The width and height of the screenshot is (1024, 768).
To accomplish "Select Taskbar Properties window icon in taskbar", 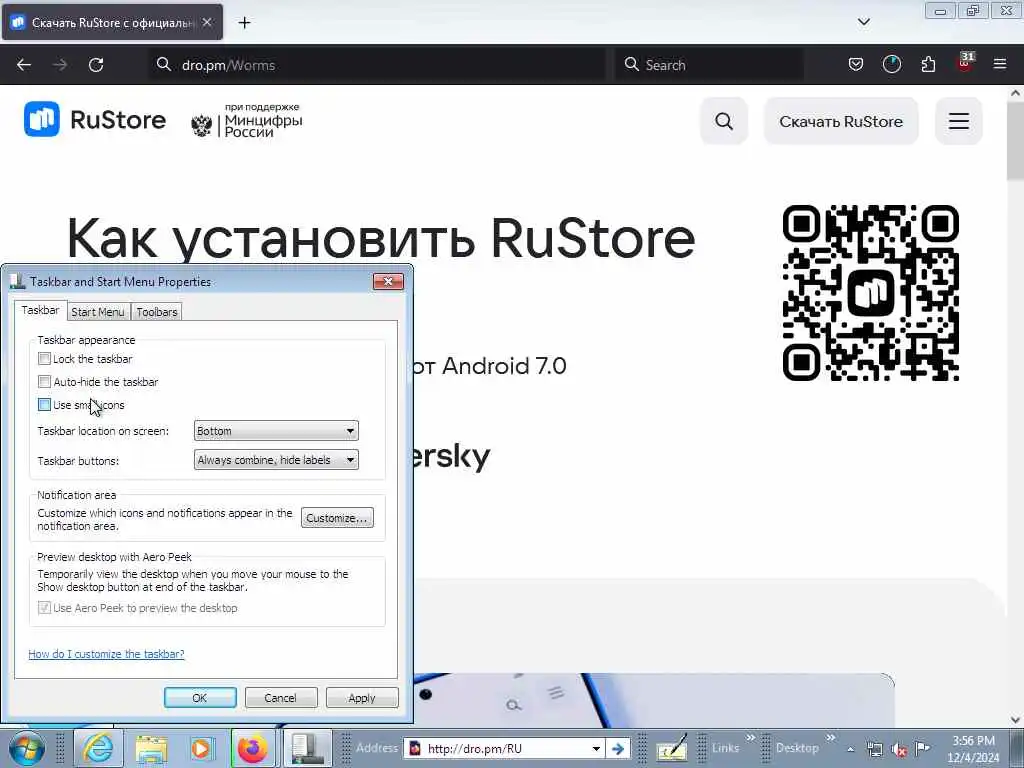I will 307,748.
